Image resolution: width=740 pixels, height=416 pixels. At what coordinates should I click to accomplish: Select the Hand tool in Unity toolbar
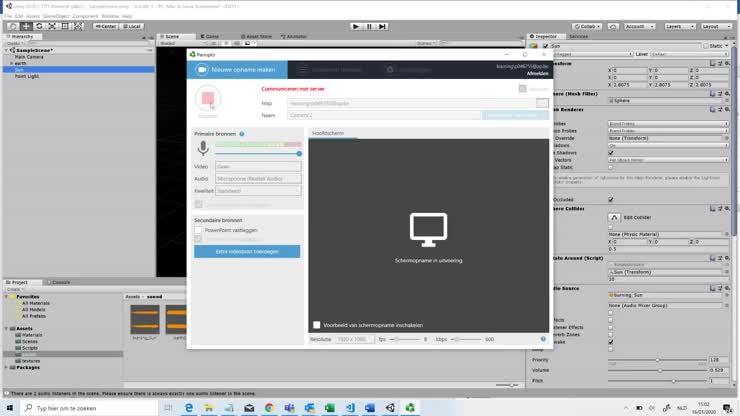pyautogui.click(x=13, y=26)
